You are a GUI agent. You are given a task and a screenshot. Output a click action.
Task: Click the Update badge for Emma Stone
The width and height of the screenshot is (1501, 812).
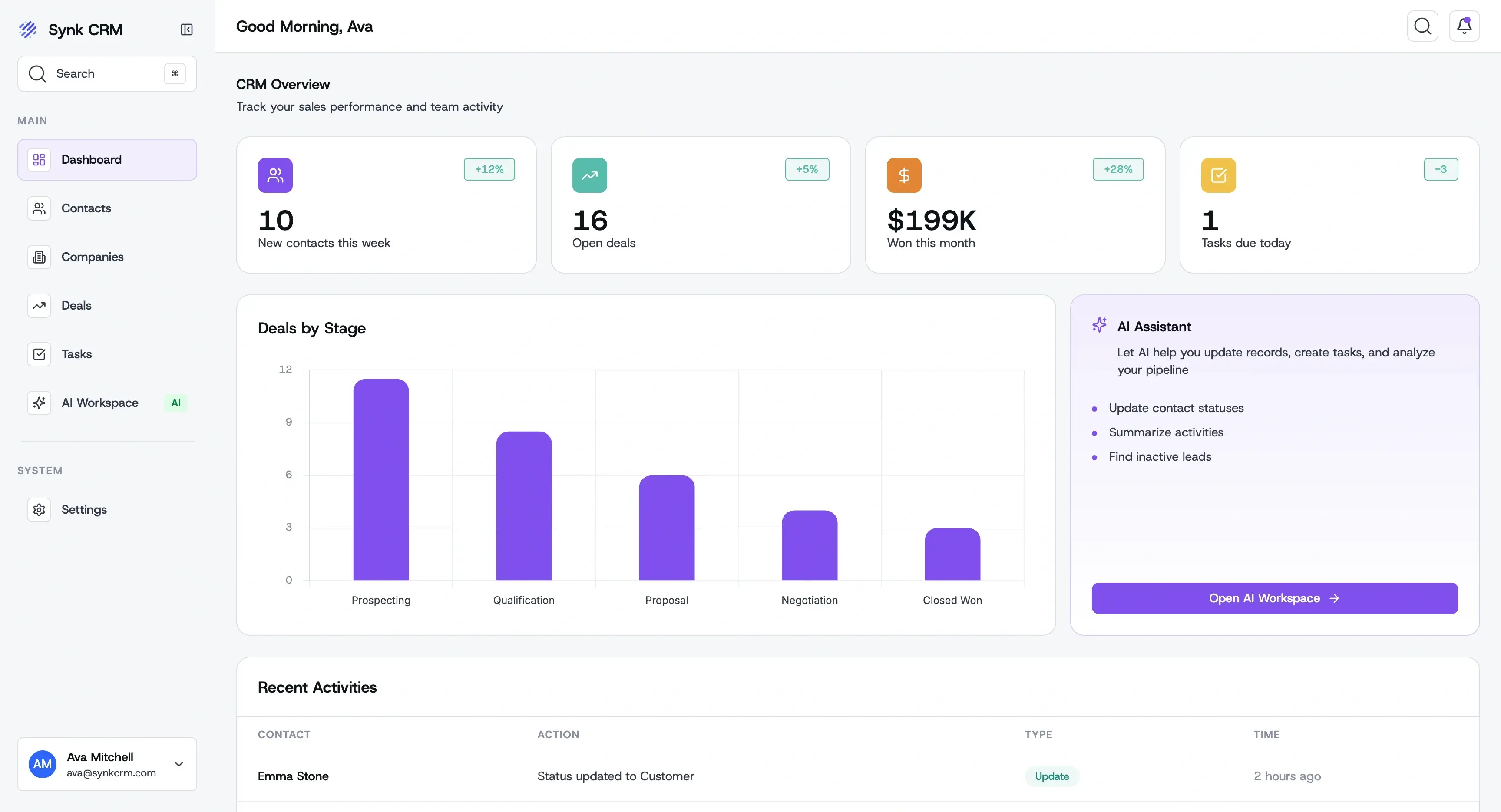(x=1051, y=776)
